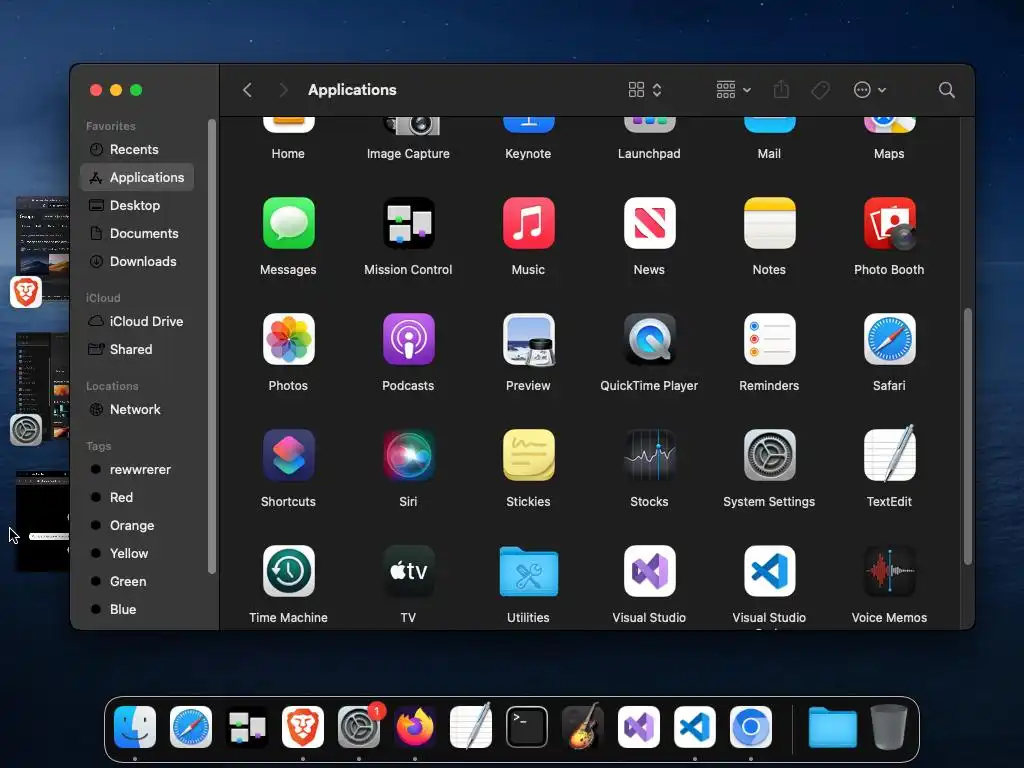Click the sidebar vertical scrollbar
This screenshot has width=1024, height=768.
point(212,346)
